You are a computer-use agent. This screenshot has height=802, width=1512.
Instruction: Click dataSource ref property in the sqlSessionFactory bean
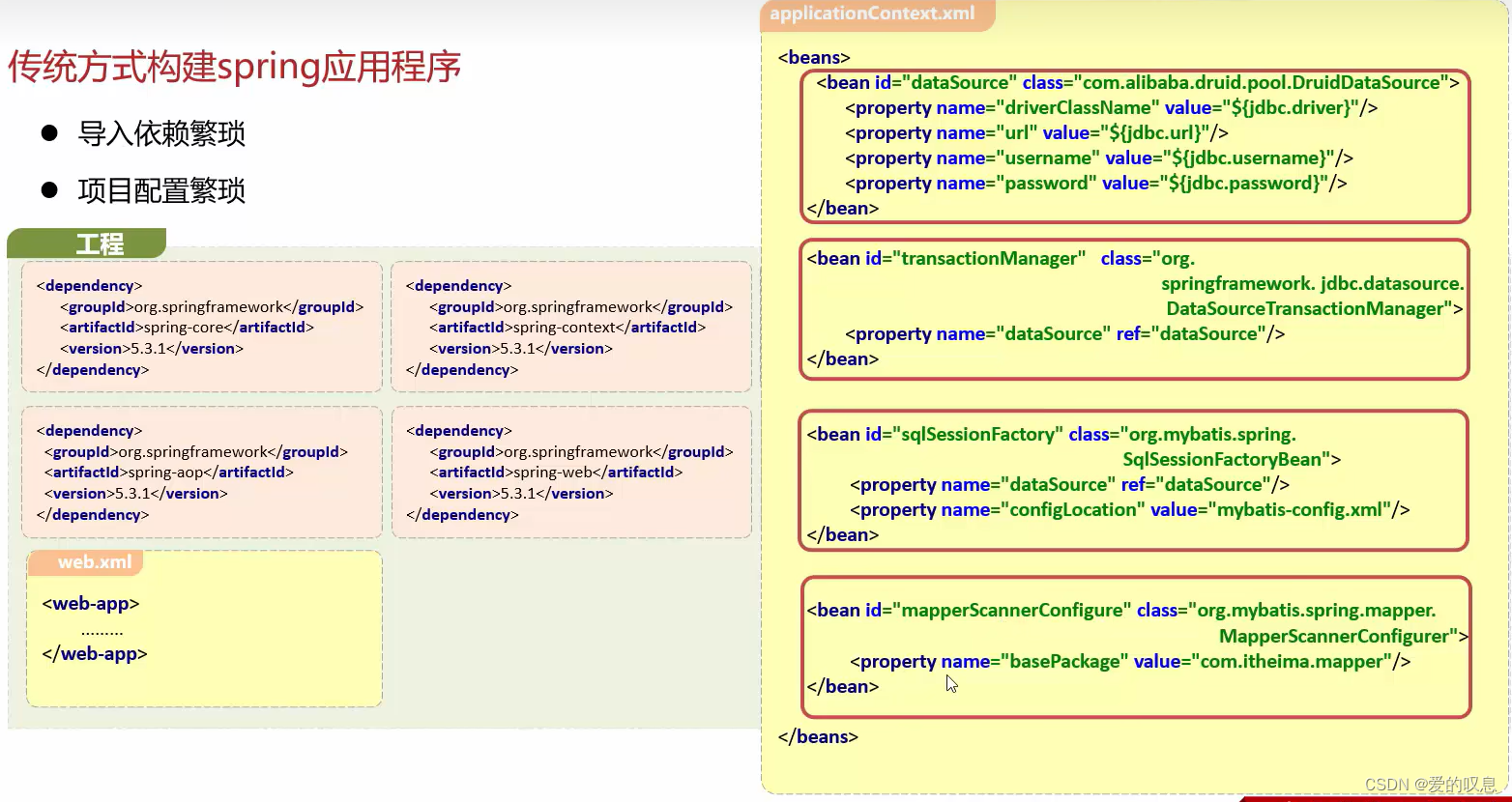click(1069, 484)
